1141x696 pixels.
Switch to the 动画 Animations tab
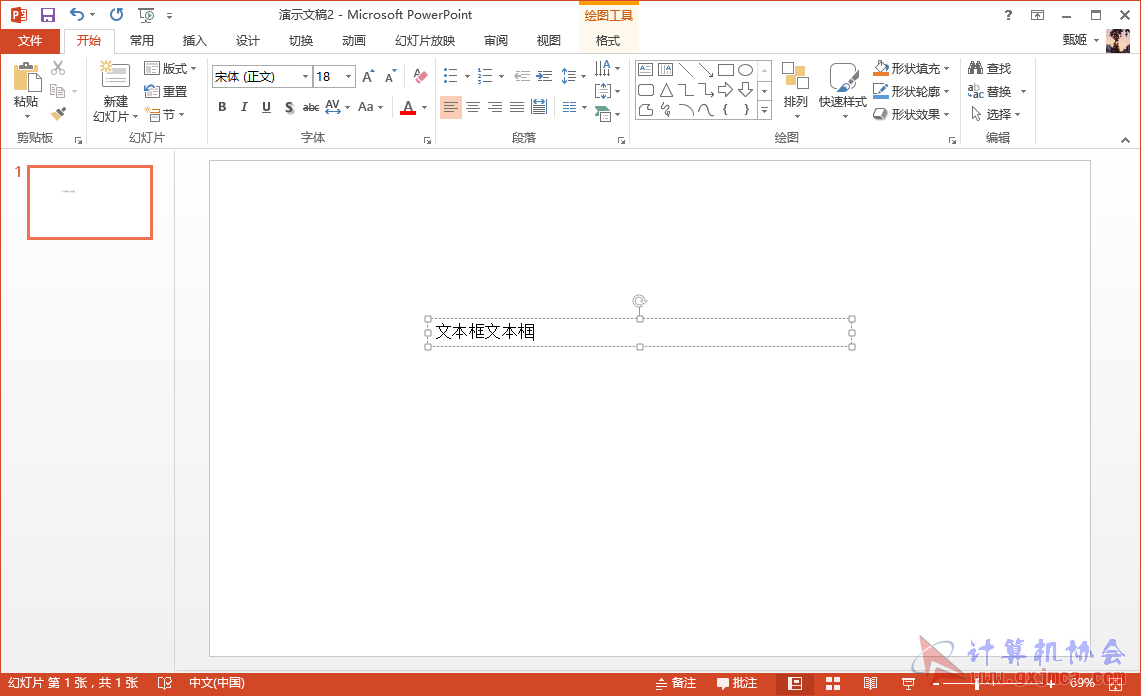tap(354, 41)
